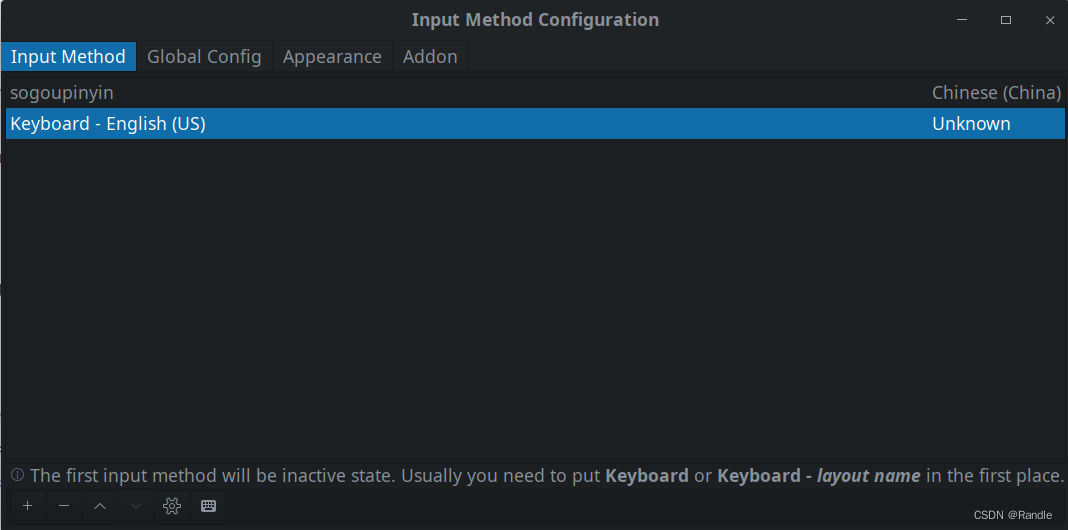Viewport: 1068px width, 530px height.
Task: Open the Global Config tab
Action: click(204, 57)
